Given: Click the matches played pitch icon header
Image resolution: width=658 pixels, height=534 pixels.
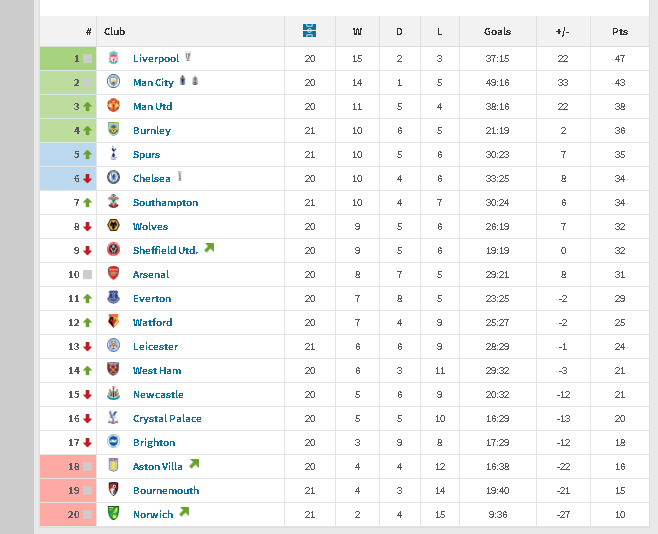Looking at the screenshot, I should (x=309, y=31).
